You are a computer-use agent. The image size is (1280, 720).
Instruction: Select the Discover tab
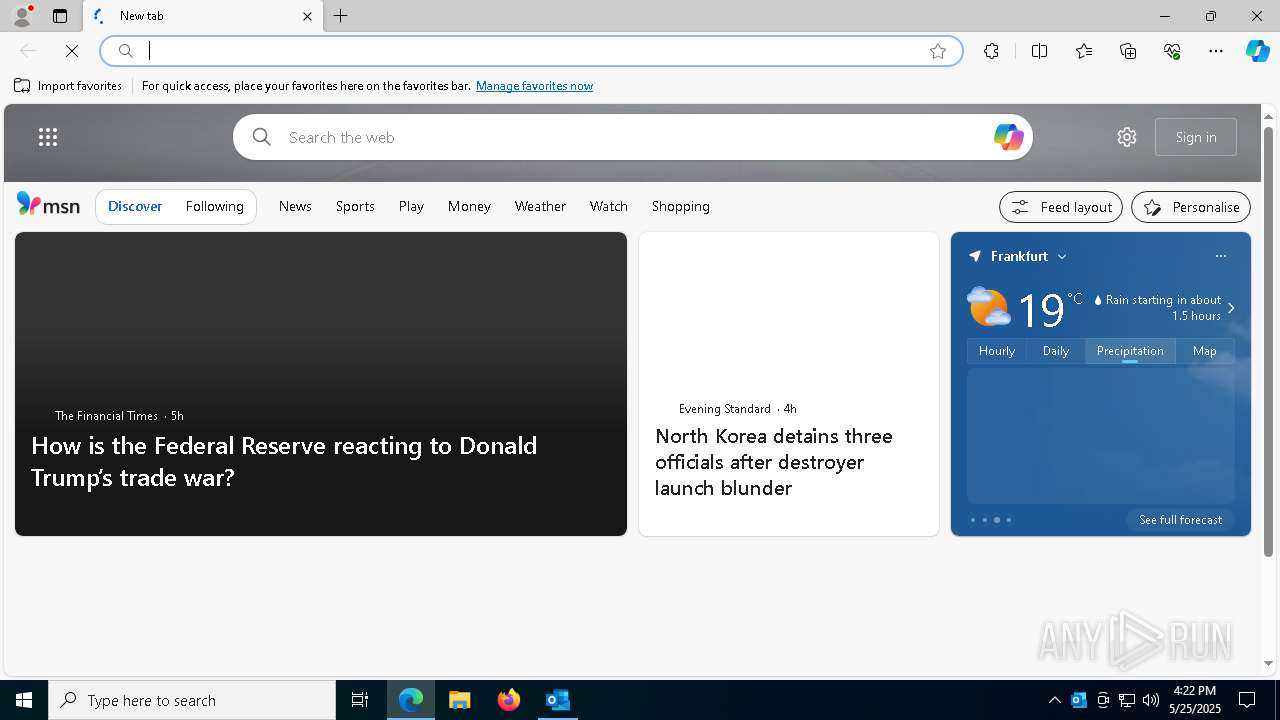[135, 206]
